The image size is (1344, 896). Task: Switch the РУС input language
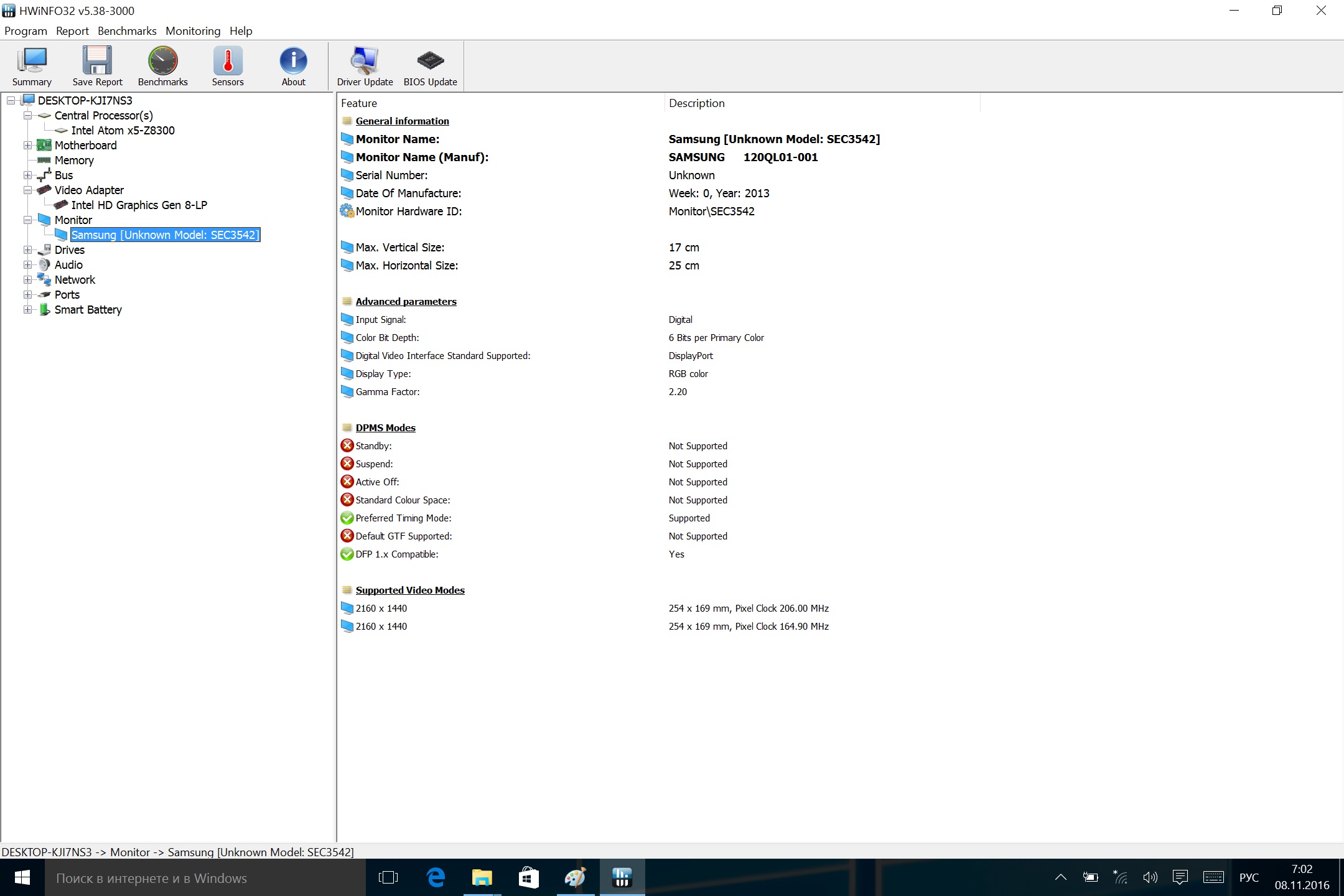(1249, 877)
